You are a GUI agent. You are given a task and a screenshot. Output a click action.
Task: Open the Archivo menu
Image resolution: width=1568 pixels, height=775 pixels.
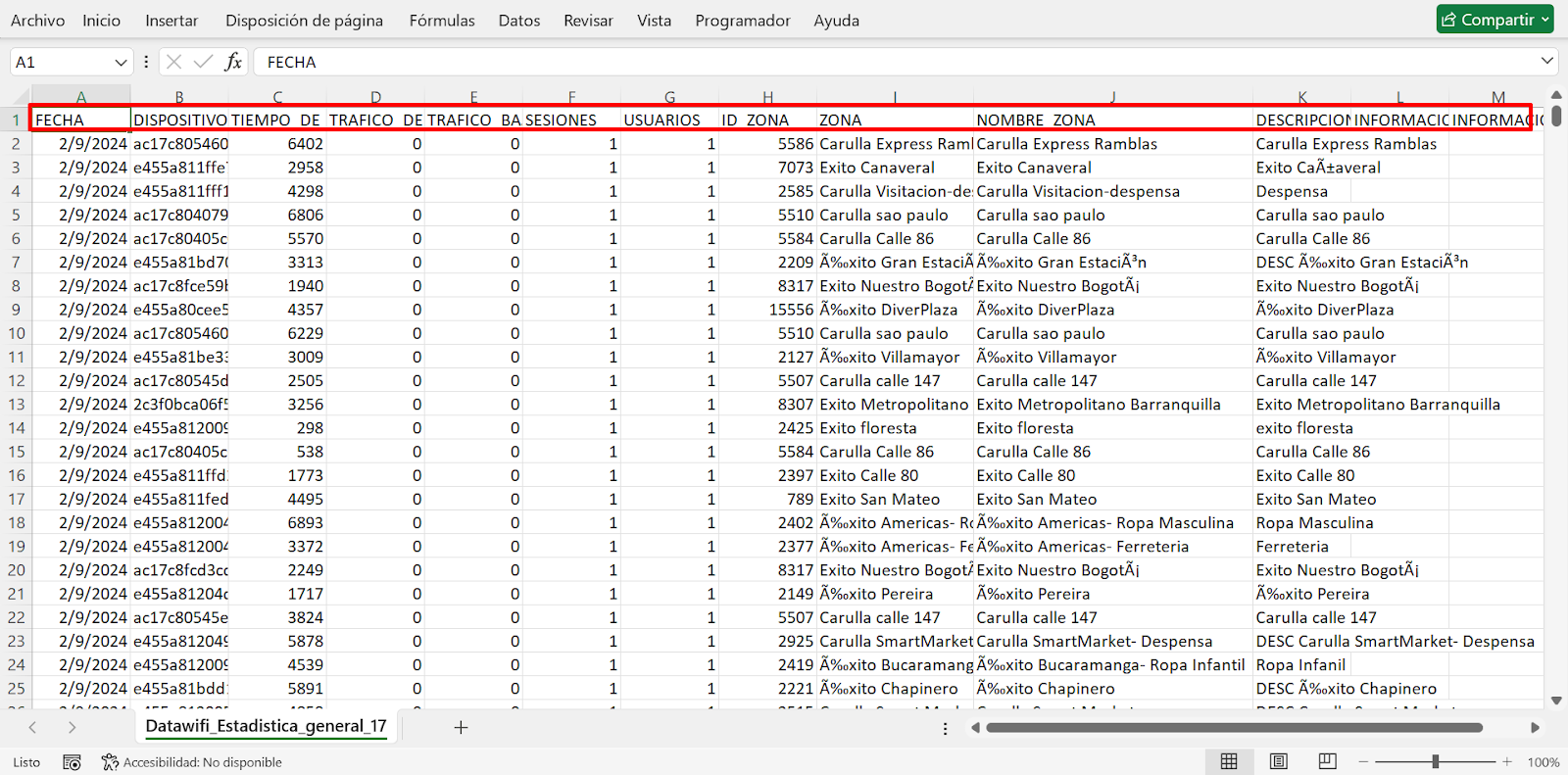pos(37,20)
